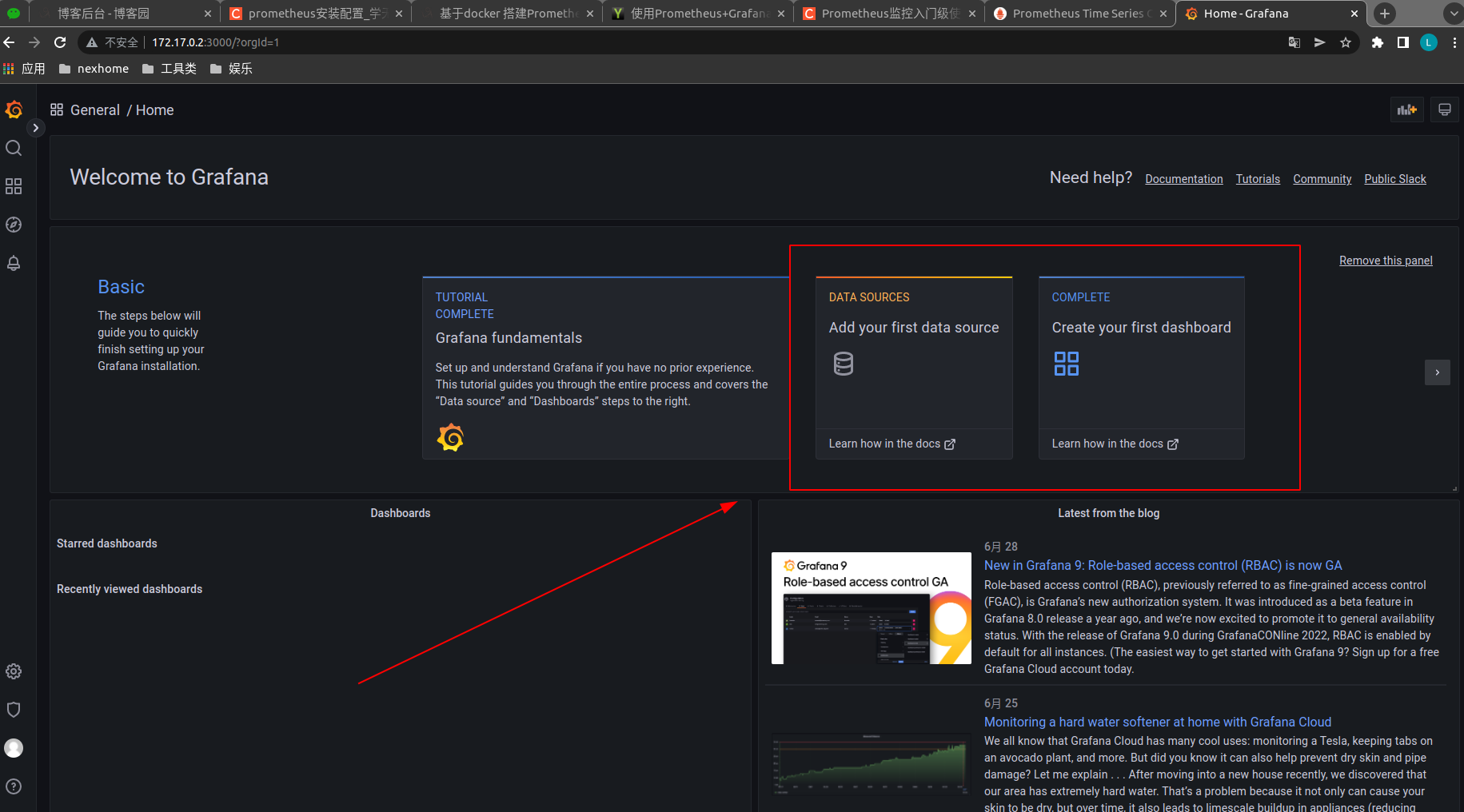1464x812 pixels.
Task: Click the next arrow in setup panel
Action: pos(1437,372)
